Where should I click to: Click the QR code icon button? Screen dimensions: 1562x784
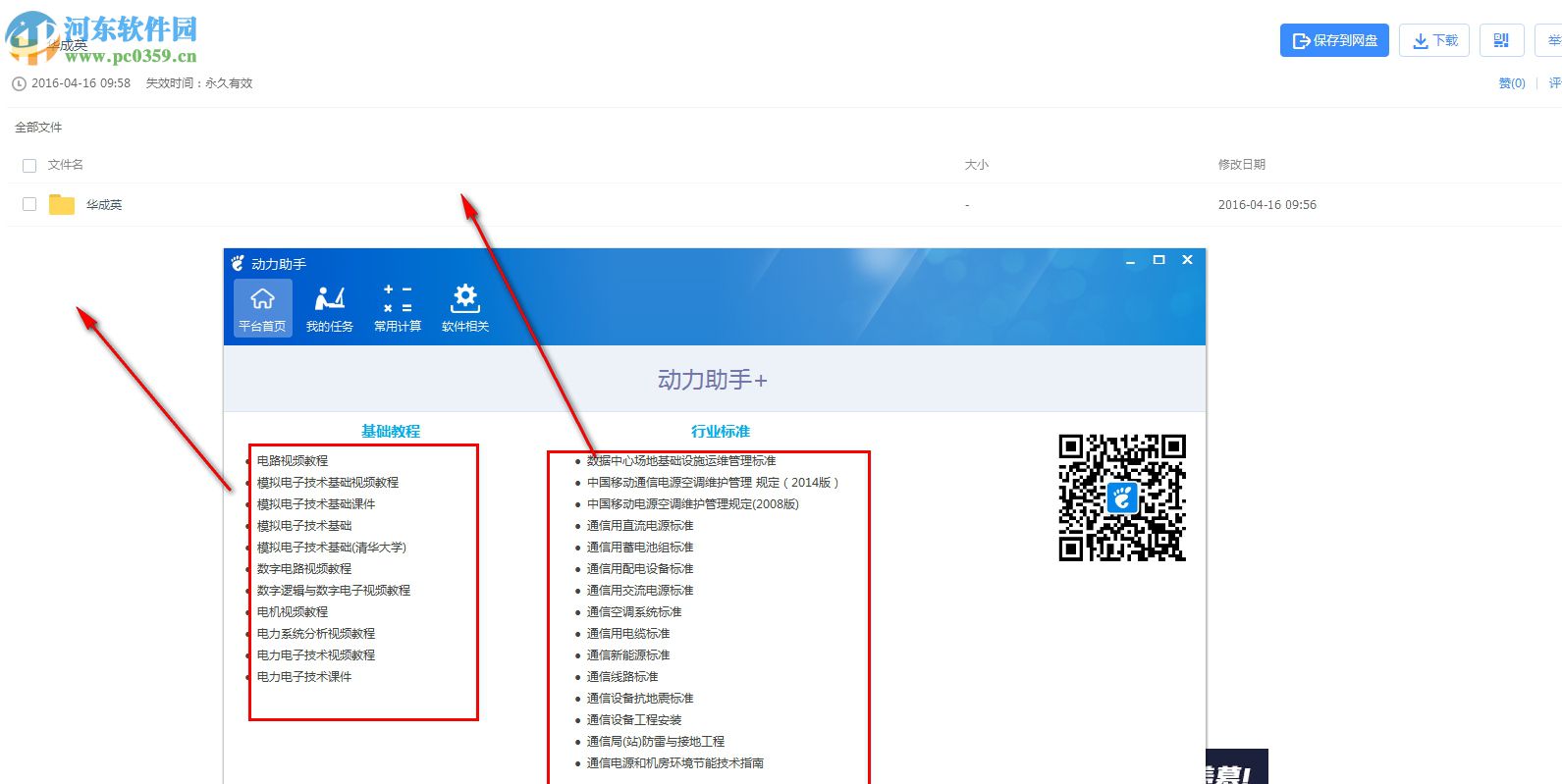[x=1501, y=40]
